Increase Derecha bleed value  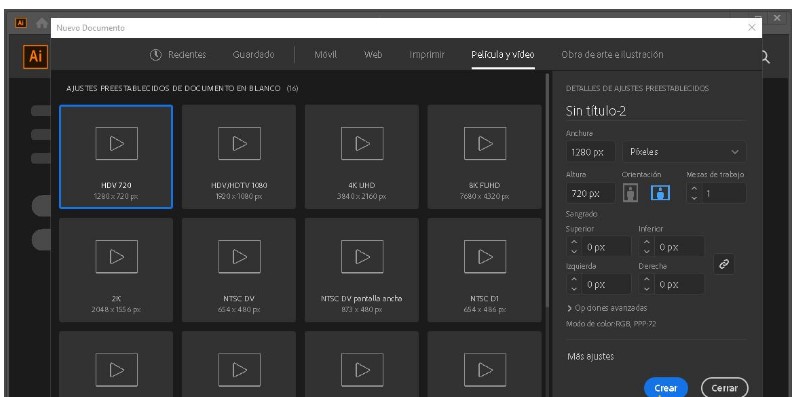click(646, 280)
